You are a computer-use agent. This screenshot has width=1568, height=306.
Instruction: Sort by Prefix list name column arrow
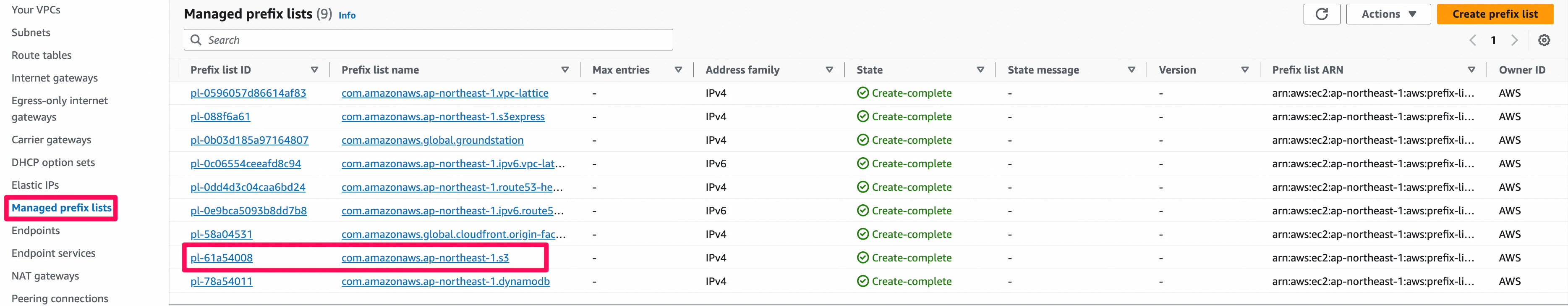565,70
